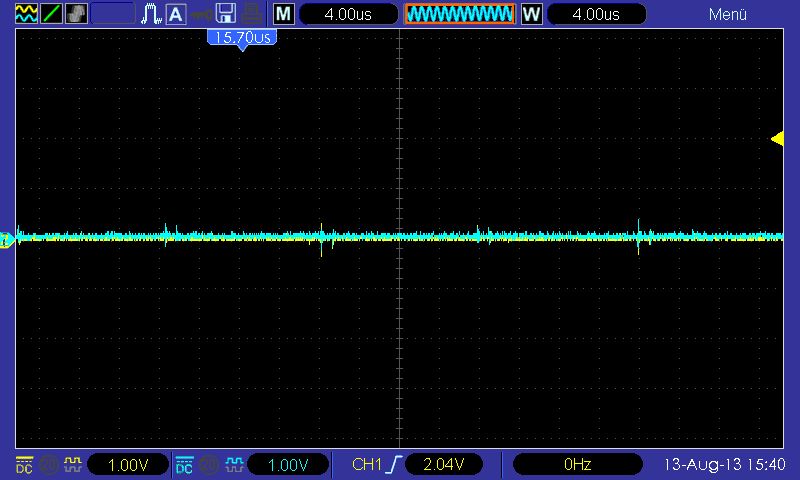This screenshot has height=480, width=800.
Task: Click the yellow trigger level arrow on right
Action: [x=777, y=139]
